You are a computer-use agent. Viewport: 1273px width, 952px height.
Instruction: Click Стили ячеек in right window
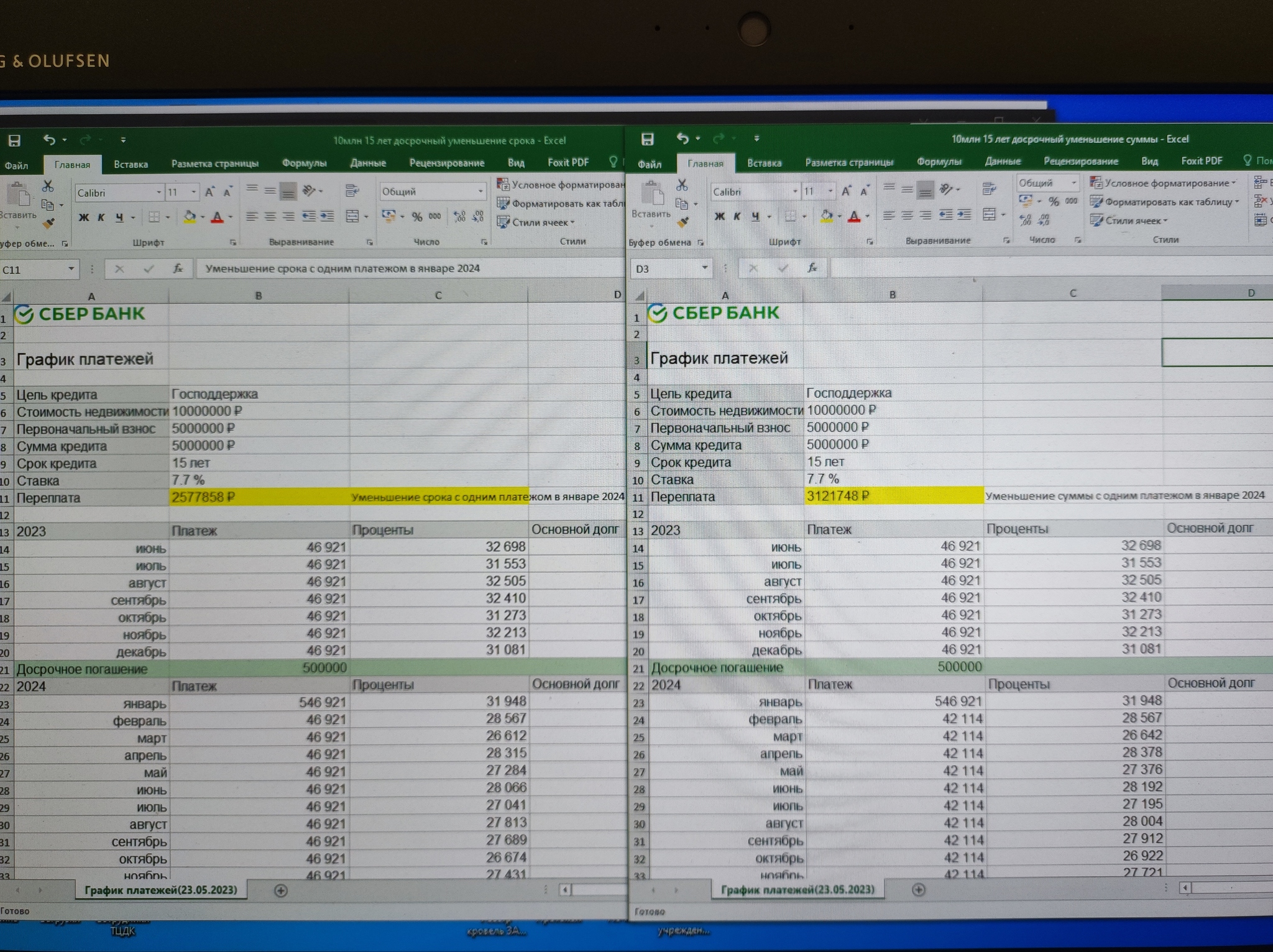[1133, 221]
